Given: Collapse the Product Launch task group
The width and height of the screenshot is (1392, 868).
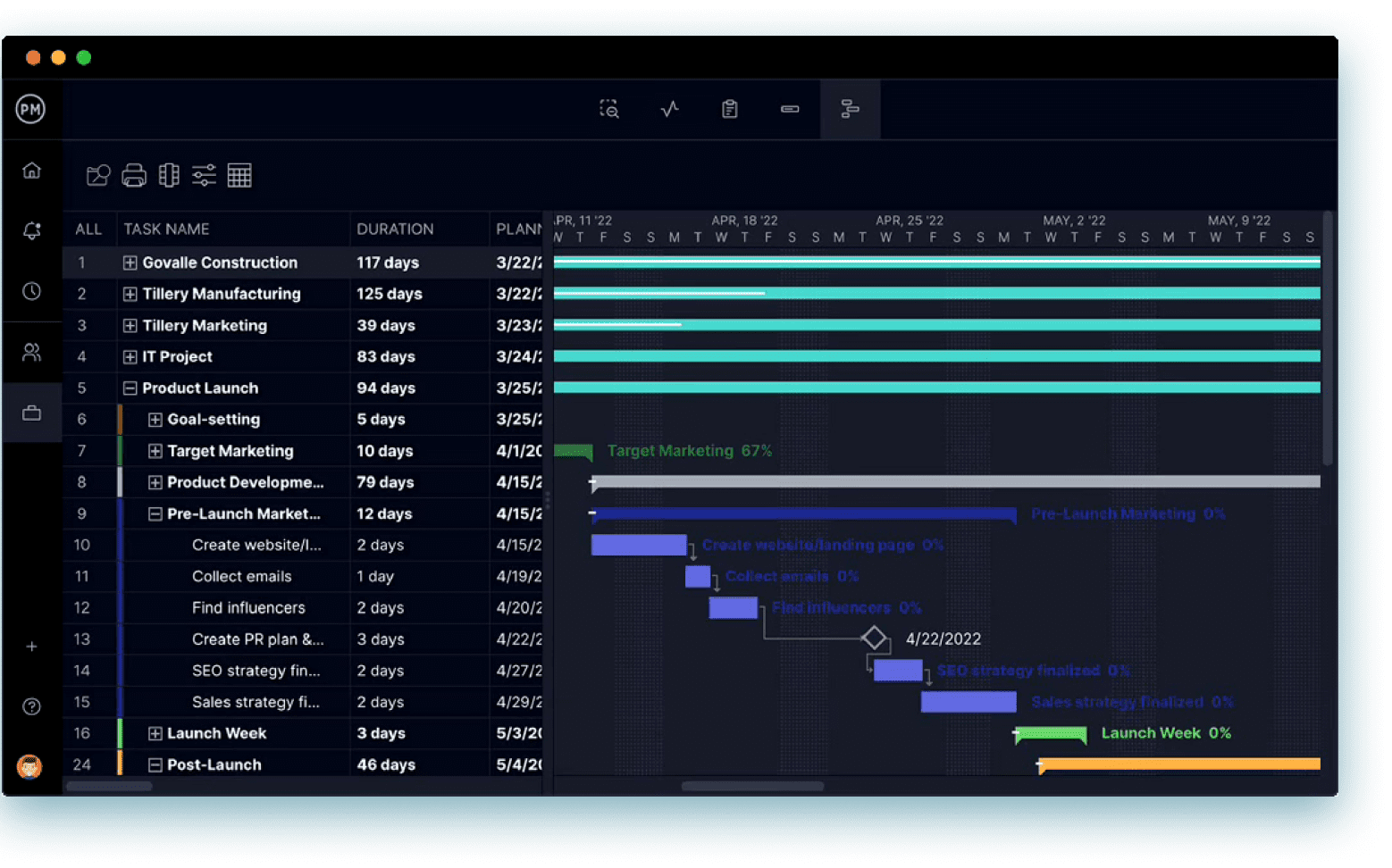Looking at the screenshot, I should point(129,388).
